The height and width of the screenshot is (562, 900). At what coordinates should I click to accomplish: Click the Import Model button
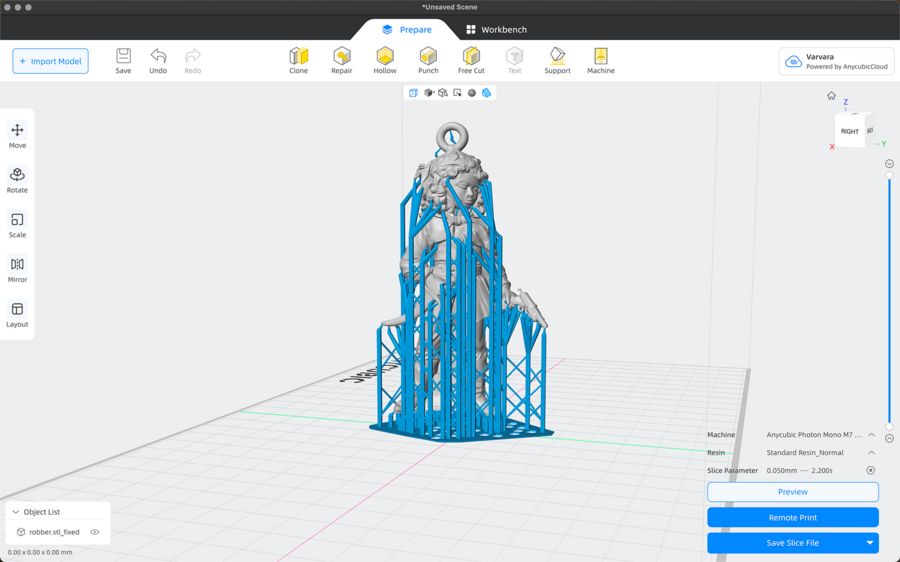[50, 61]
